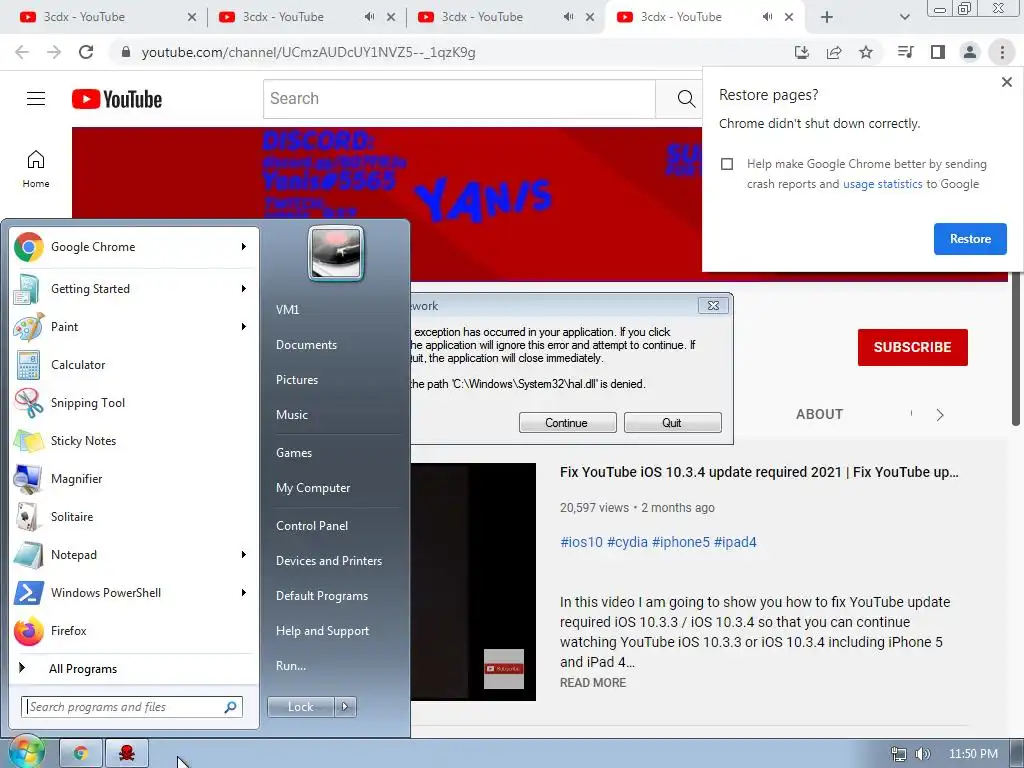The width and height of the screenshot is (1024, 768).
Task: Toggle the Chrome side panel icon
Action: pos(938,52)
